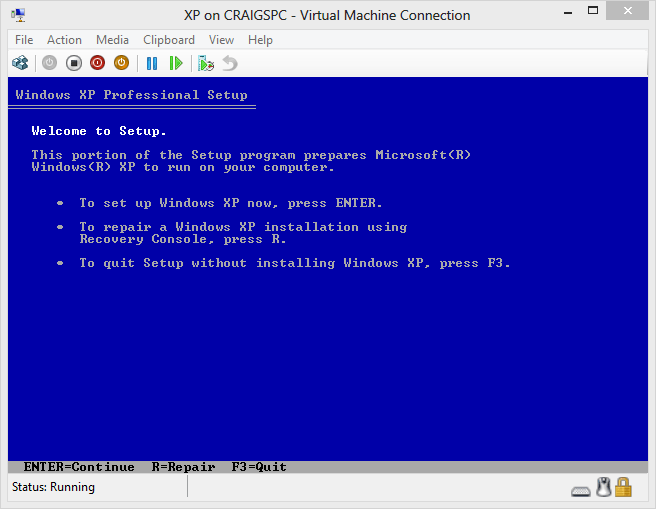
Task: Click 'ENTER=Continue' in the setup footer
Action: [79, 467]
